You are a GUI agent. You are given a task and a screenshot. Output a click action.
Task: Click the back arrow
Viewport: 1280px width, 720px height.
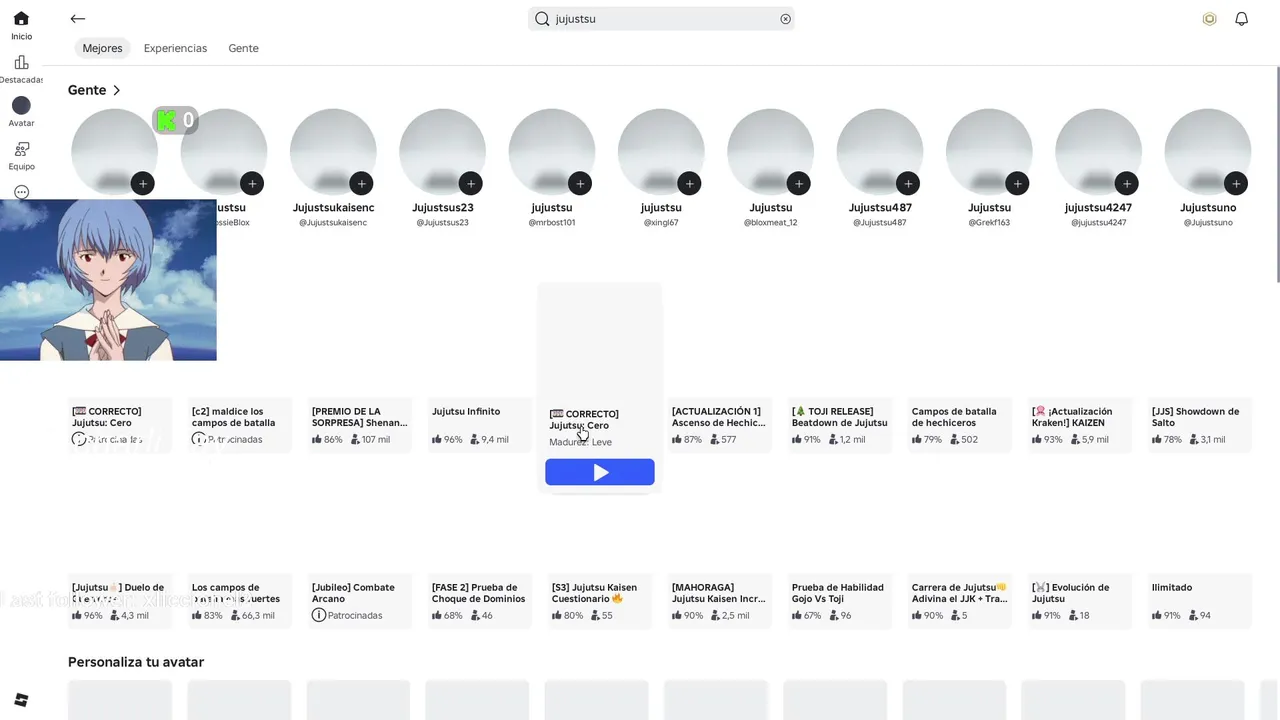(78, 19)
